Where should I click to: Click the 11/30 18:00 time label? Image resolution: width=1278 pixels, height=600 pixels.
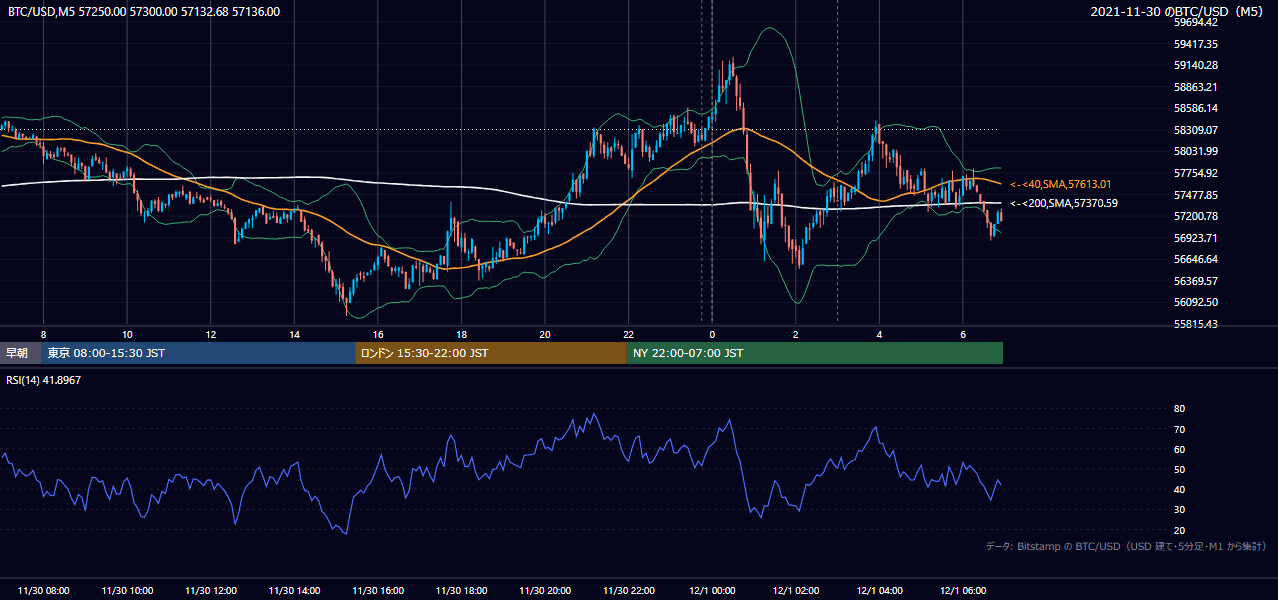point(461,591)
